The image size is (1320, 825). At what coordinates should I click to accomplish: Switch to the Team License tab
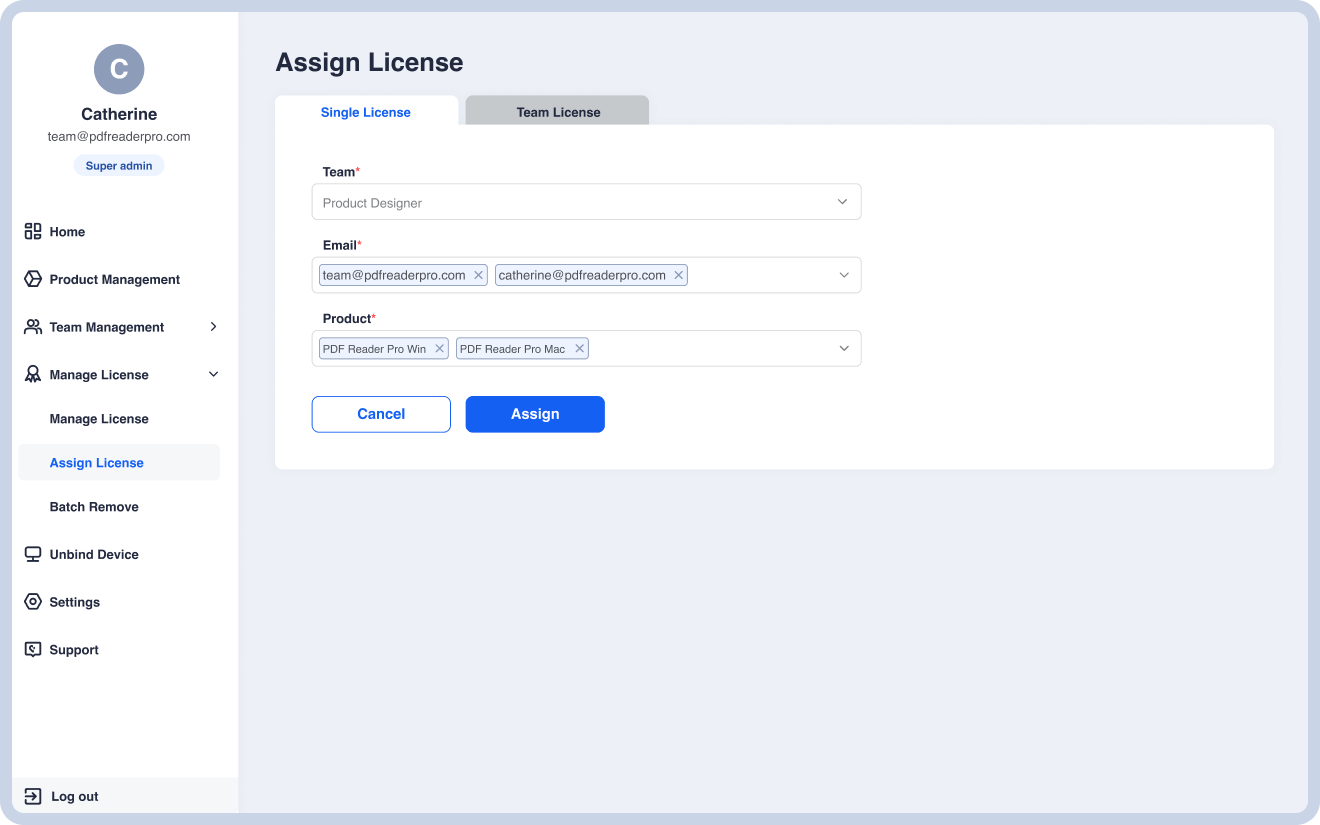558,112
